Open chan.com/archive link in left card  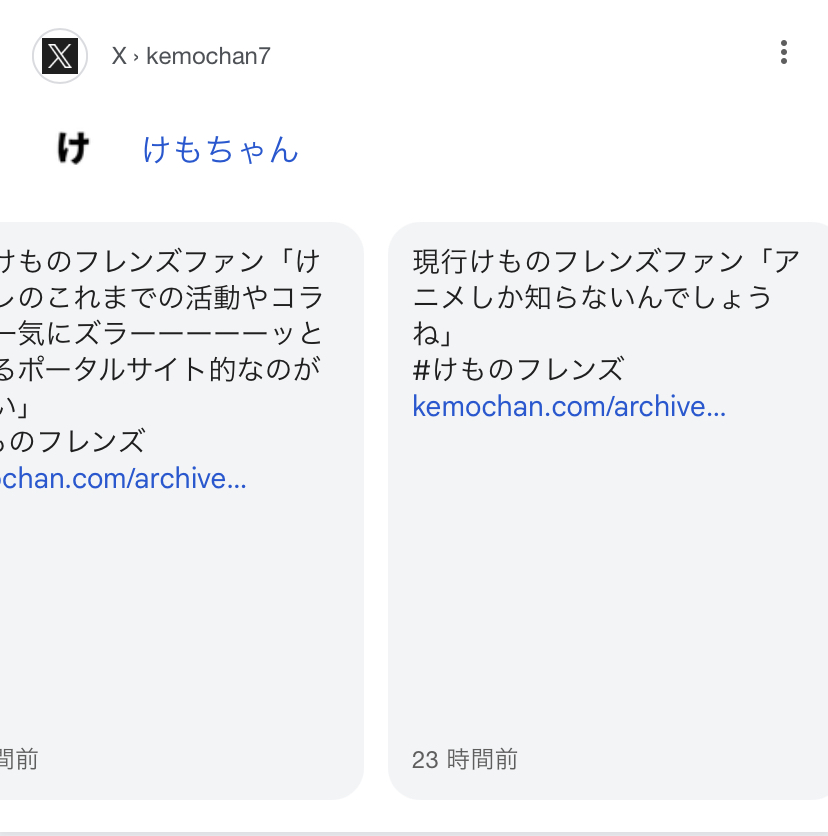click(123, 478)
